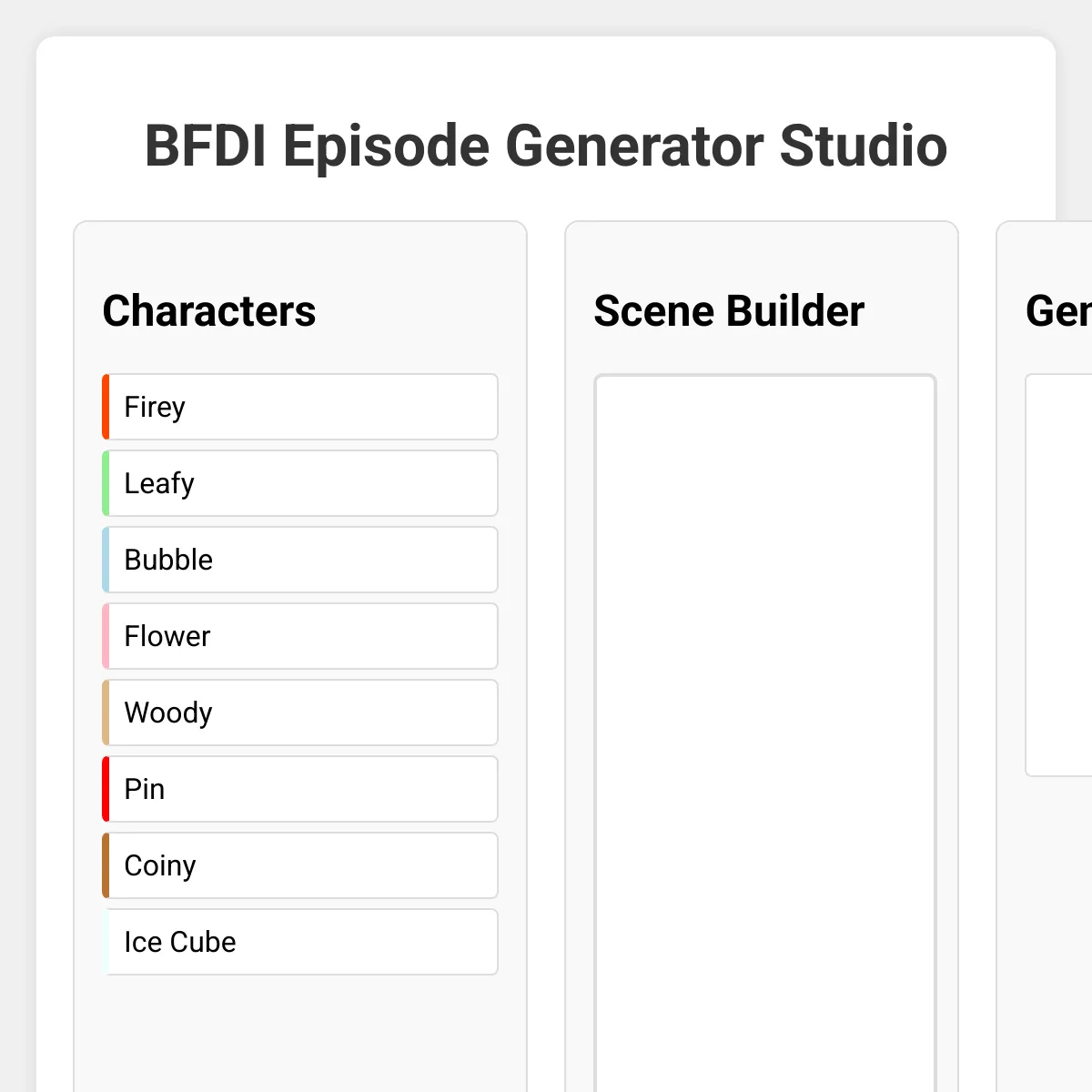
Task: Click Firey's orange color stripe
Action: [105, 407]
